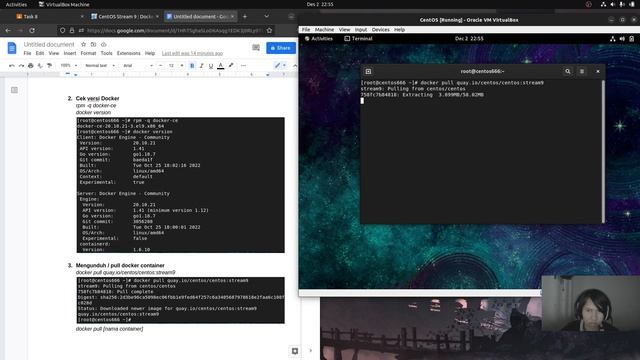Open the VirtualBox Input menu
640x360 pixels.
click(x=361, y=30)
